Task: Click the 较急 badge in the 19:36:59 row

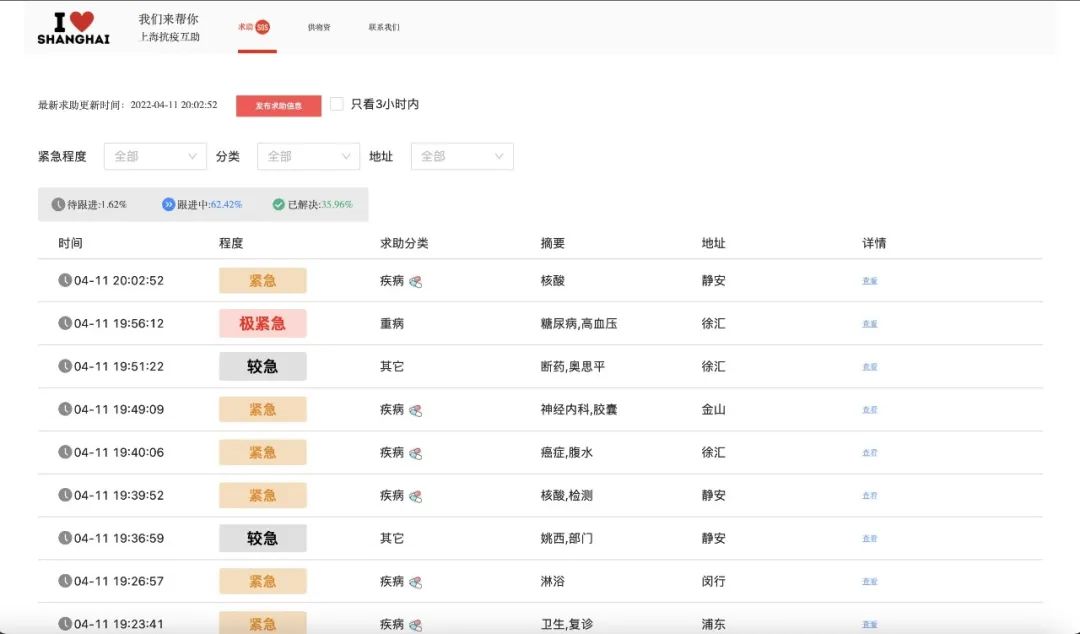Action: click(262, 538)
